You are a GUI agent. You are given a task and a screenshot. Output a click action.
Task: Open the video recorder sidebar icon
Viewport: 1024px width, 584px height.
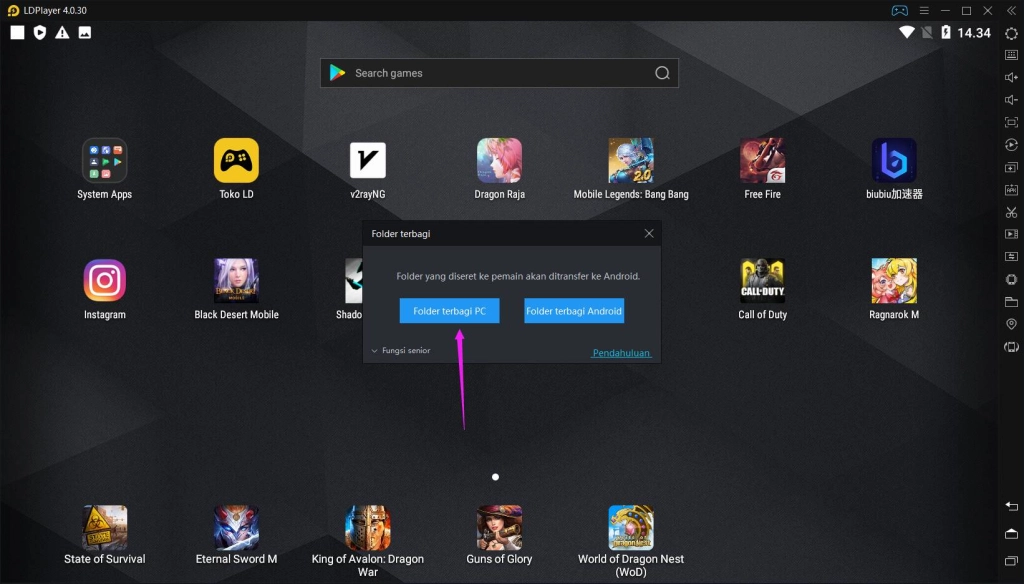click(x=1011, y=234)
